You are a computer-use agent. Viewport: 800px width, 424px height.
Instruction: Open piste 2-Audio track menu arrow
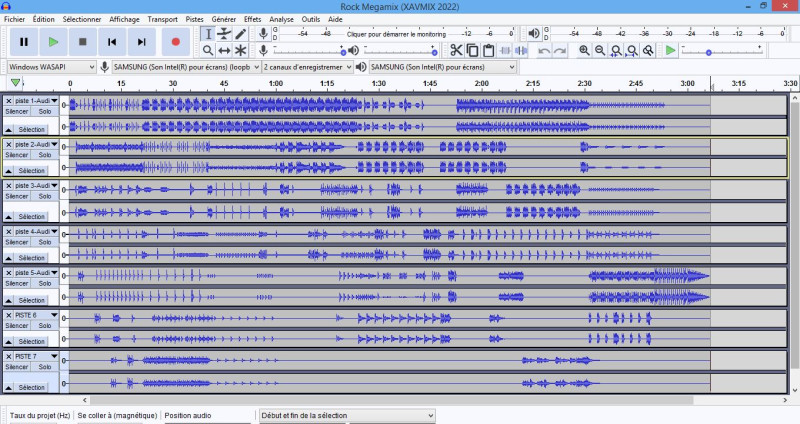point(55,144)
